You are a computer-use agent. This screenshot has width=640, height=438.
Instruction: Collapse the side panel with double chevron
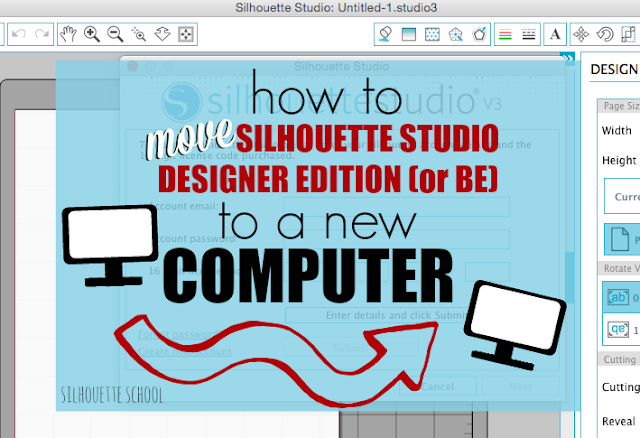click(x=568, y=58)
